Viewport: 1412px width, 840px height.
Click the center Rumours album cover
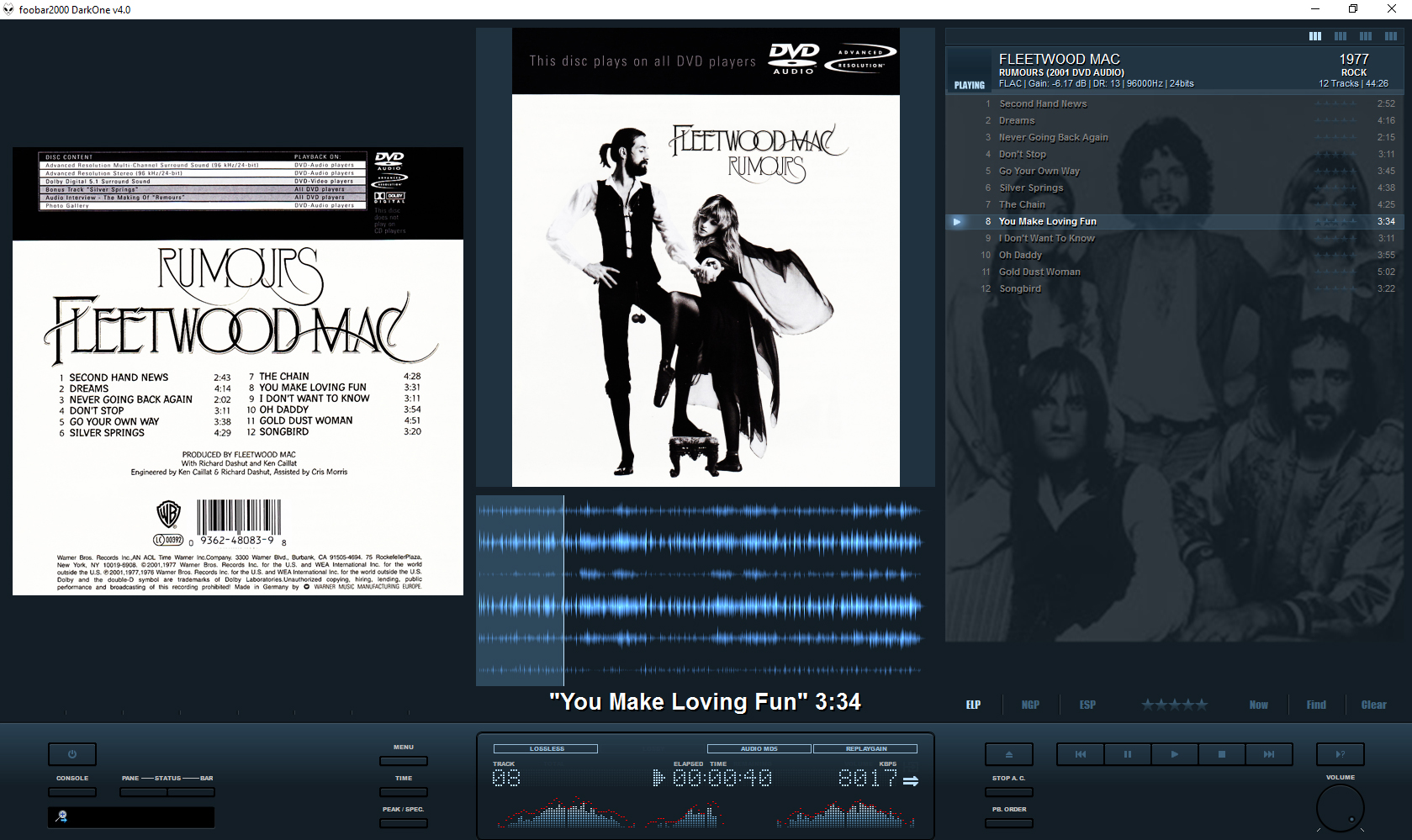coord(706,257)
